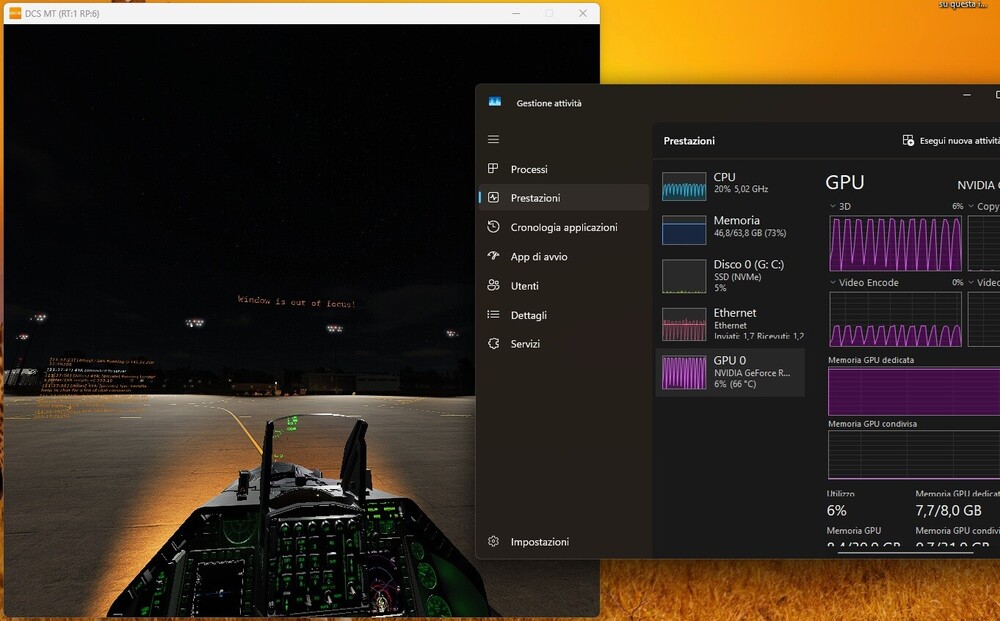Image resolution: width=1000 pixels, height=621 pixels.
Task: Click Esegui nuova attività button
Action: tap(951, 140)
